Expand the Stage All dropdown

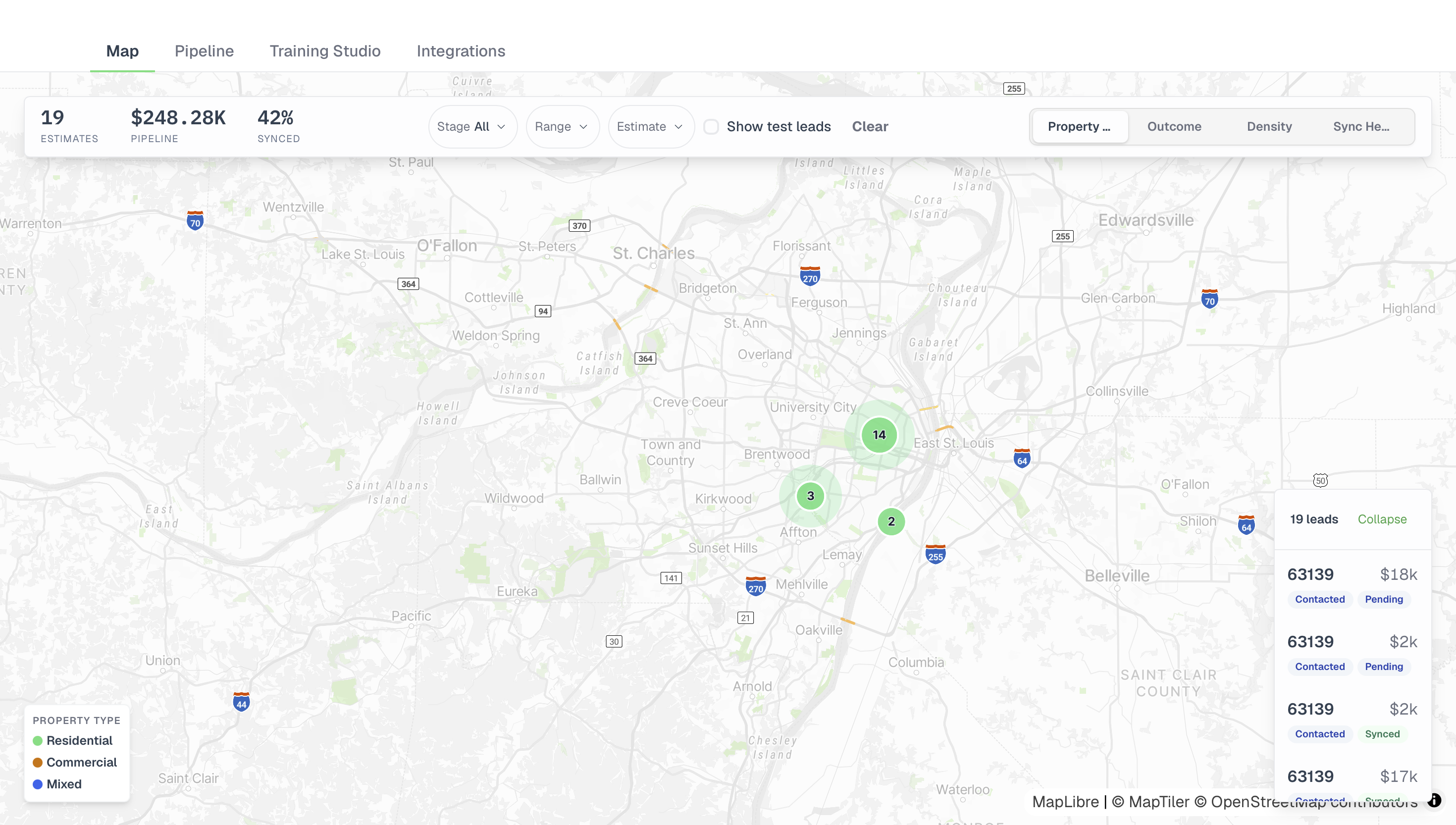click(x=472, y=126)
